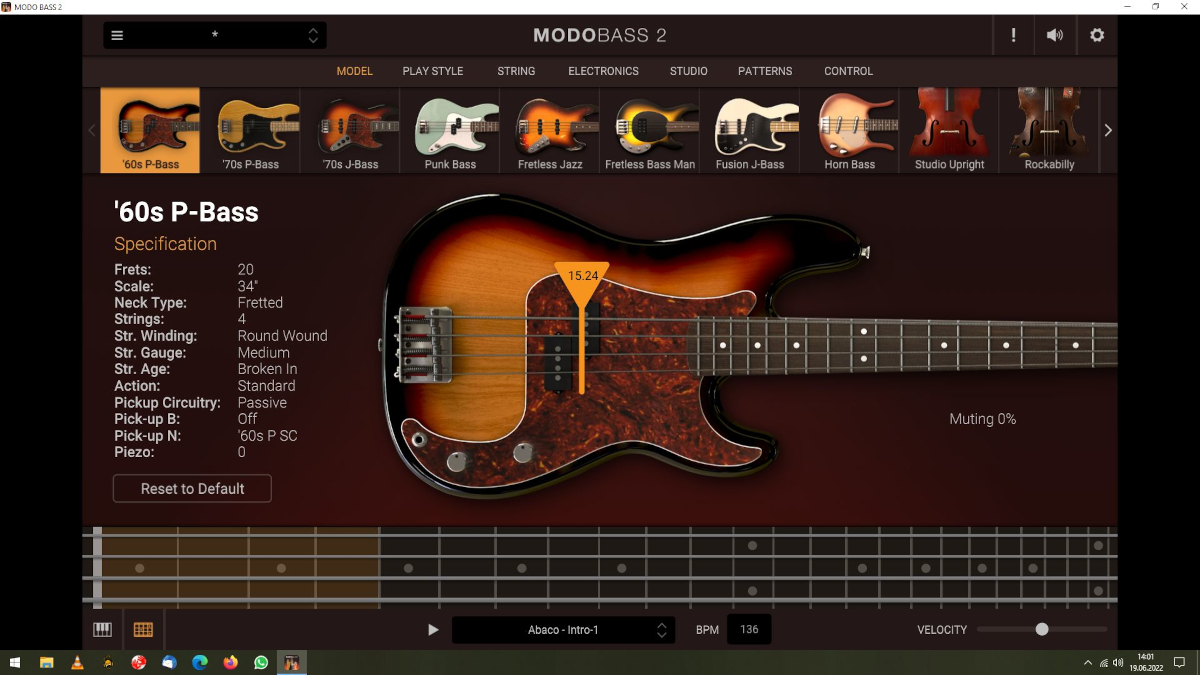The image size is (1200, 675).
Task: Click the Specification heading
Action: point(165,244)
